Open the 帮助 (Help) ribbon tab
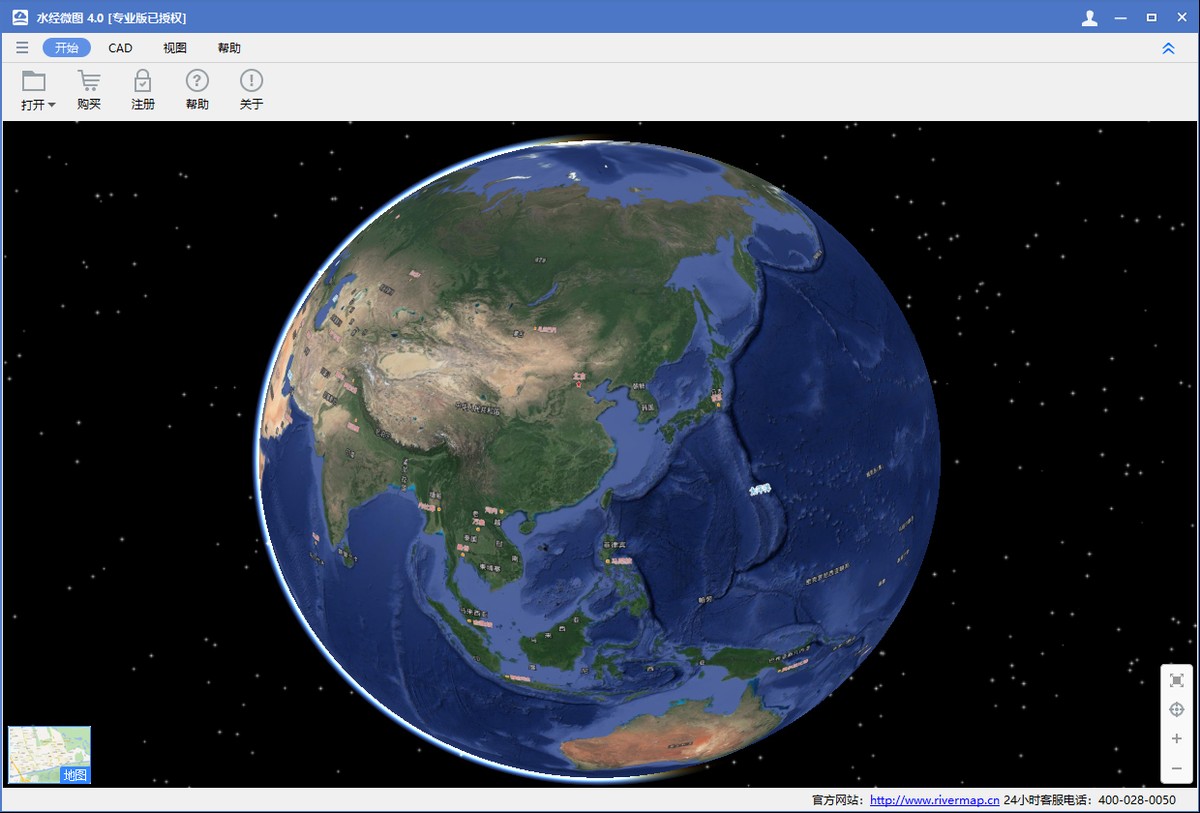The height and width of the screenshot is (813, 1200). (228, 47)
